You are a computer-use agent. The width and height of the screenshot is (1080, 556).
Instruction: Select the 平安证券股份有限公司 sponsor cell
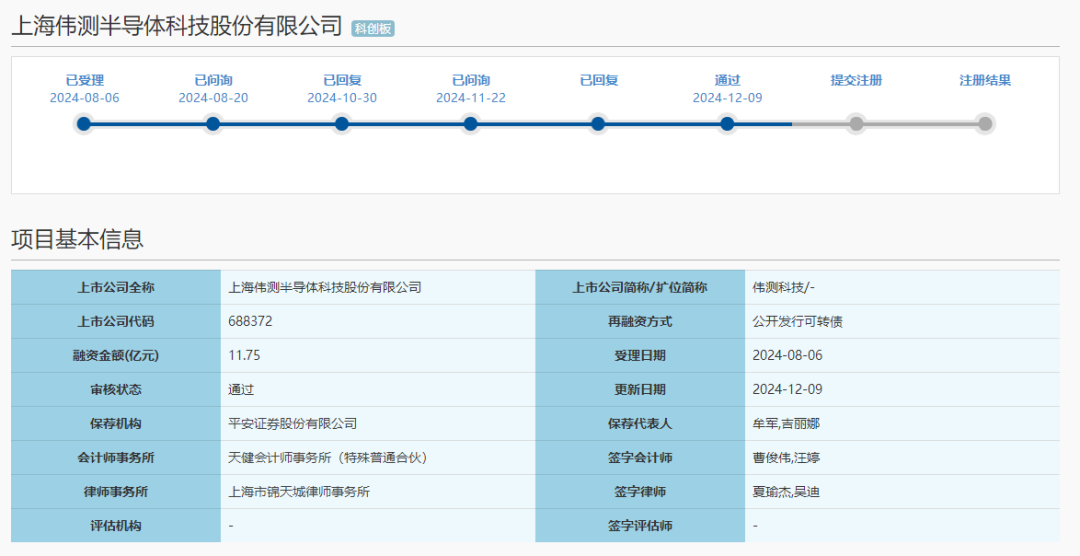click(293, 424)
